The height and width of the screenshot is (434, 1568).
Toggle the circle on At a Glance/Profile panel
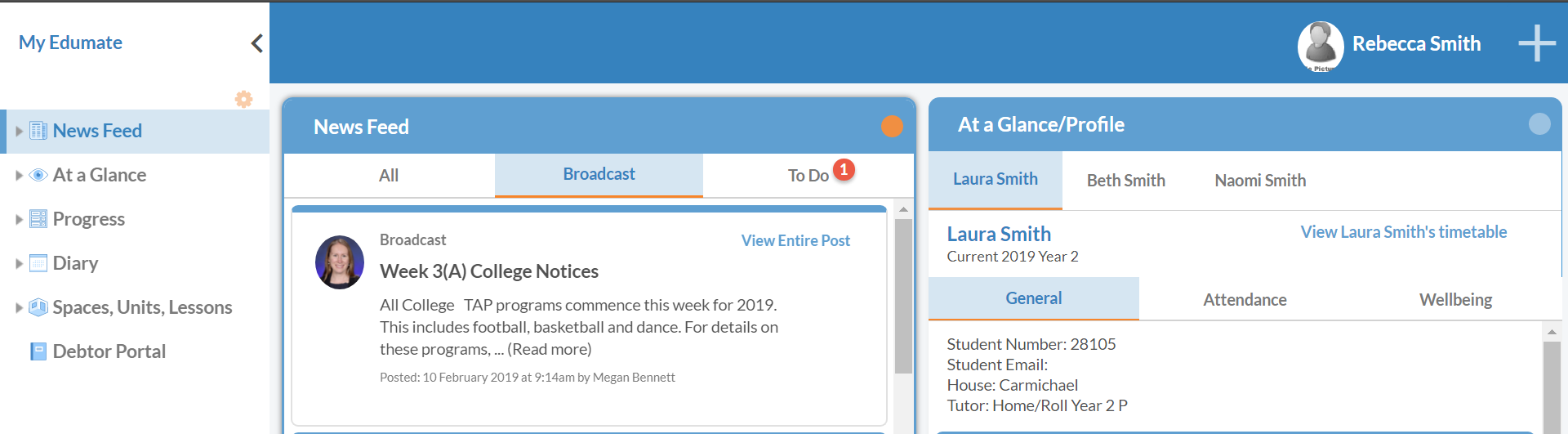coord(1539,124)
